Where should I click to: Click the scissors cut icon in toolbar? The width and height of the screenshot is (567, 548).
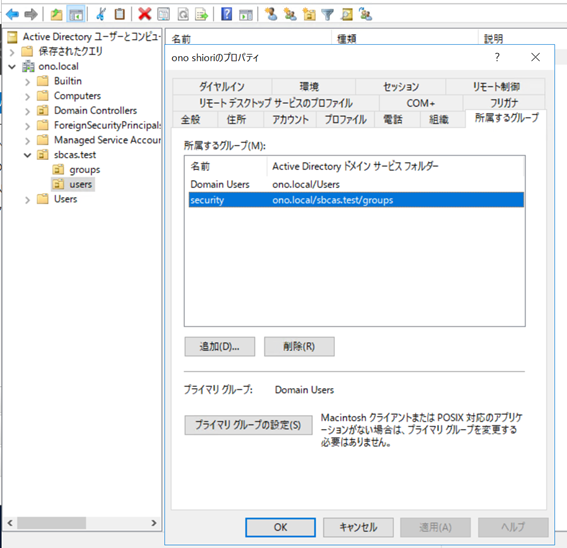tap(101, 14)
